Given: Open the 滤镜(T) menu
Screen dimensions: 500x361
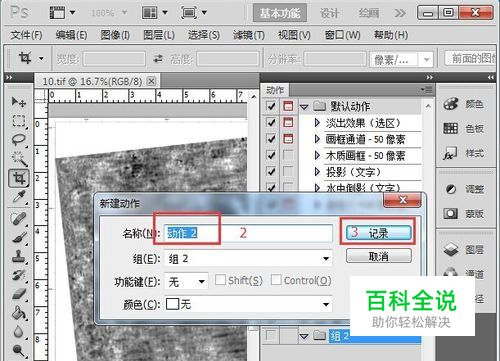Looking at the screenshot, I should click(x=249, y=35).
